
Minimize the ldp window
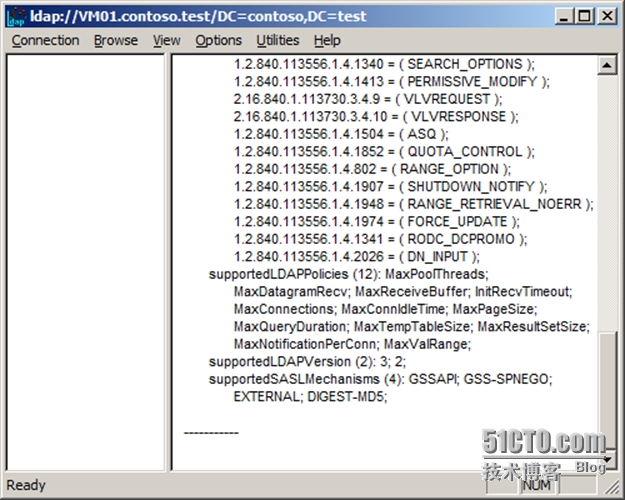point(564,16)
